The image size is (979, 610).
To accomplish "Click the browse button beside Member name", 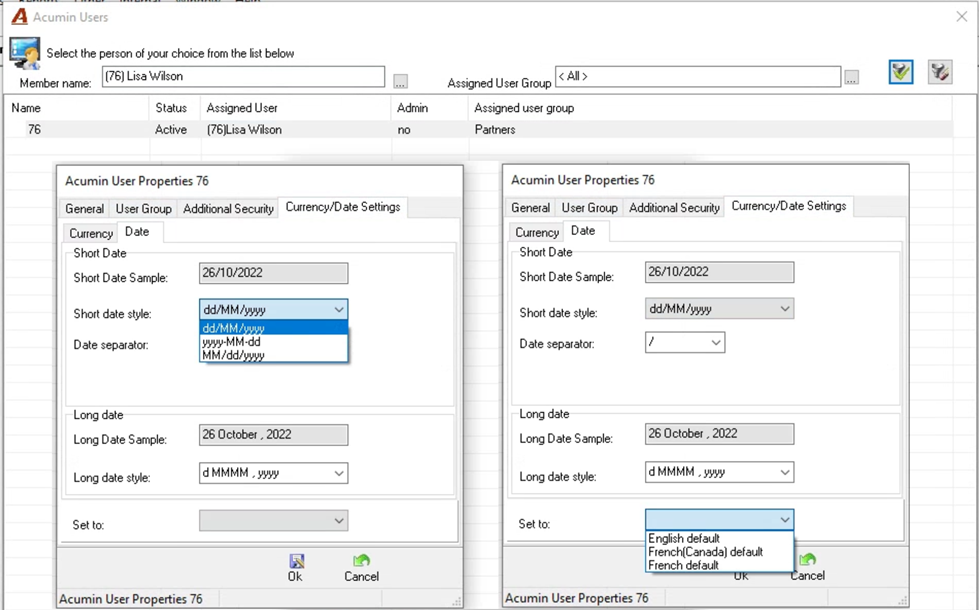I will coord(400,81).
